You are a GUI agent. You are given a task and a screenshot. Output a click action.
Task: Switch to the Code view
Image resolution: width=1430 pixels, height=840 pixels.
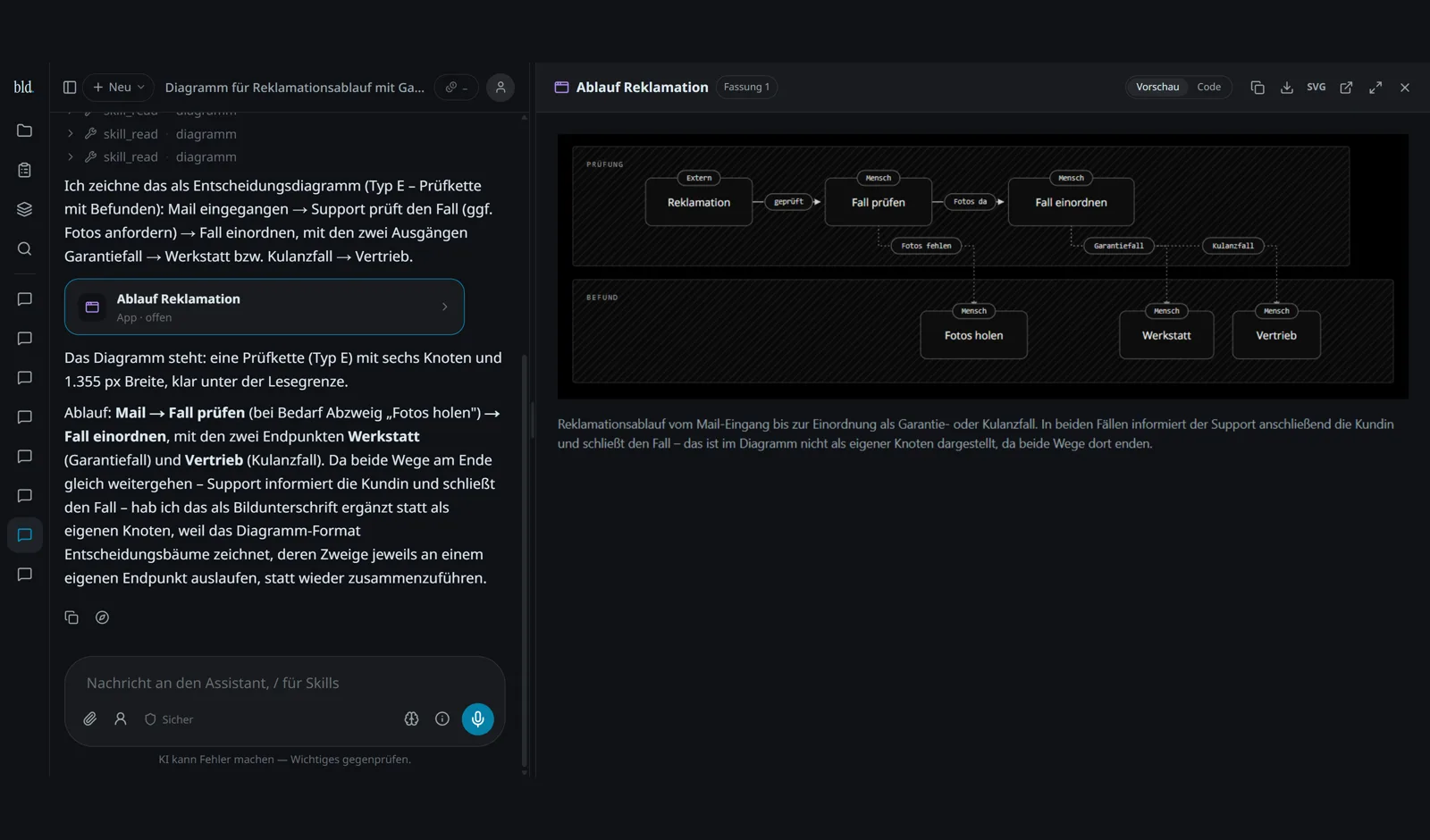pos(1208,87)
